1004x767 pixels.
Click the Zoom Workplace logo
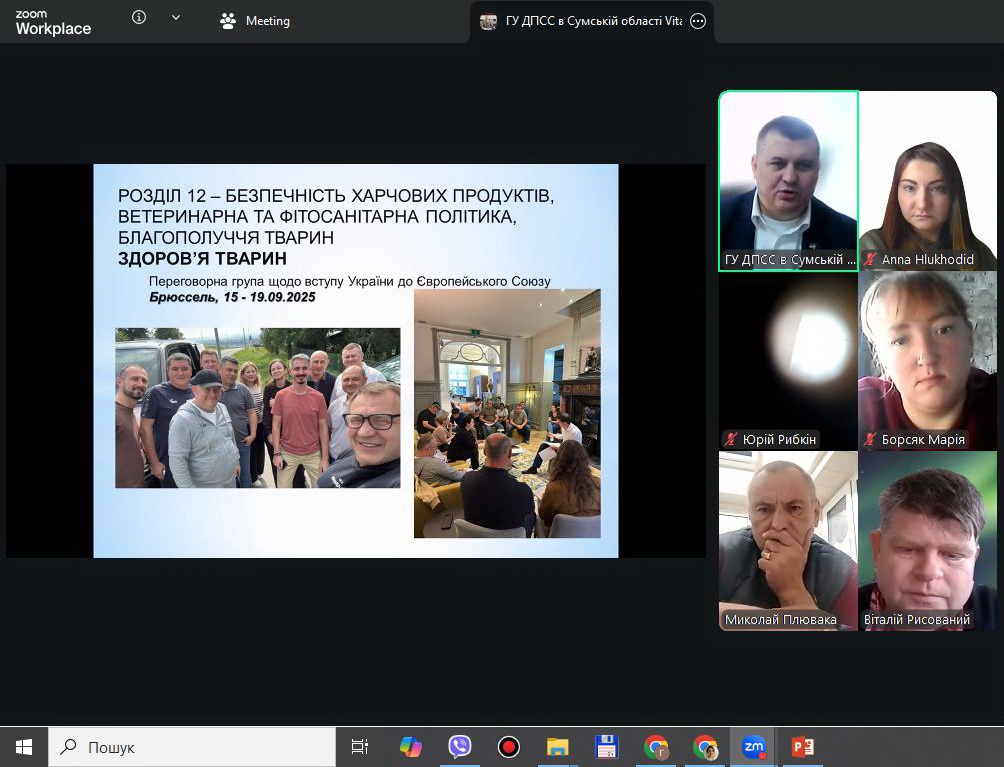[x=53, y=23]
